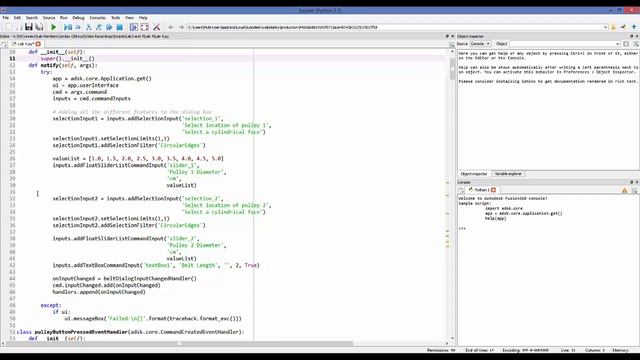Open the Run menu
Image resolution: width=640 pixels, height=360 pixels.
pyautogui.click(x=64, y=18)
